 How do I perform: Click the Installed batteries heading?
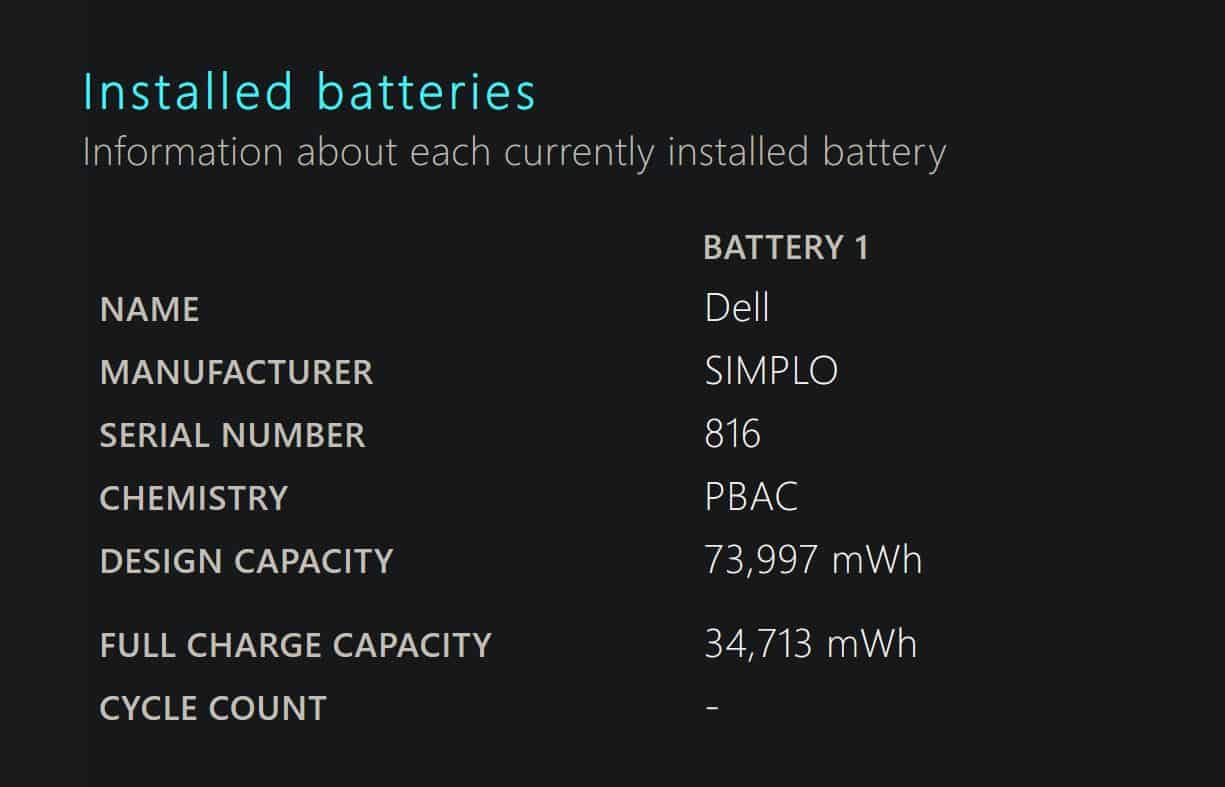click(309, 92)
